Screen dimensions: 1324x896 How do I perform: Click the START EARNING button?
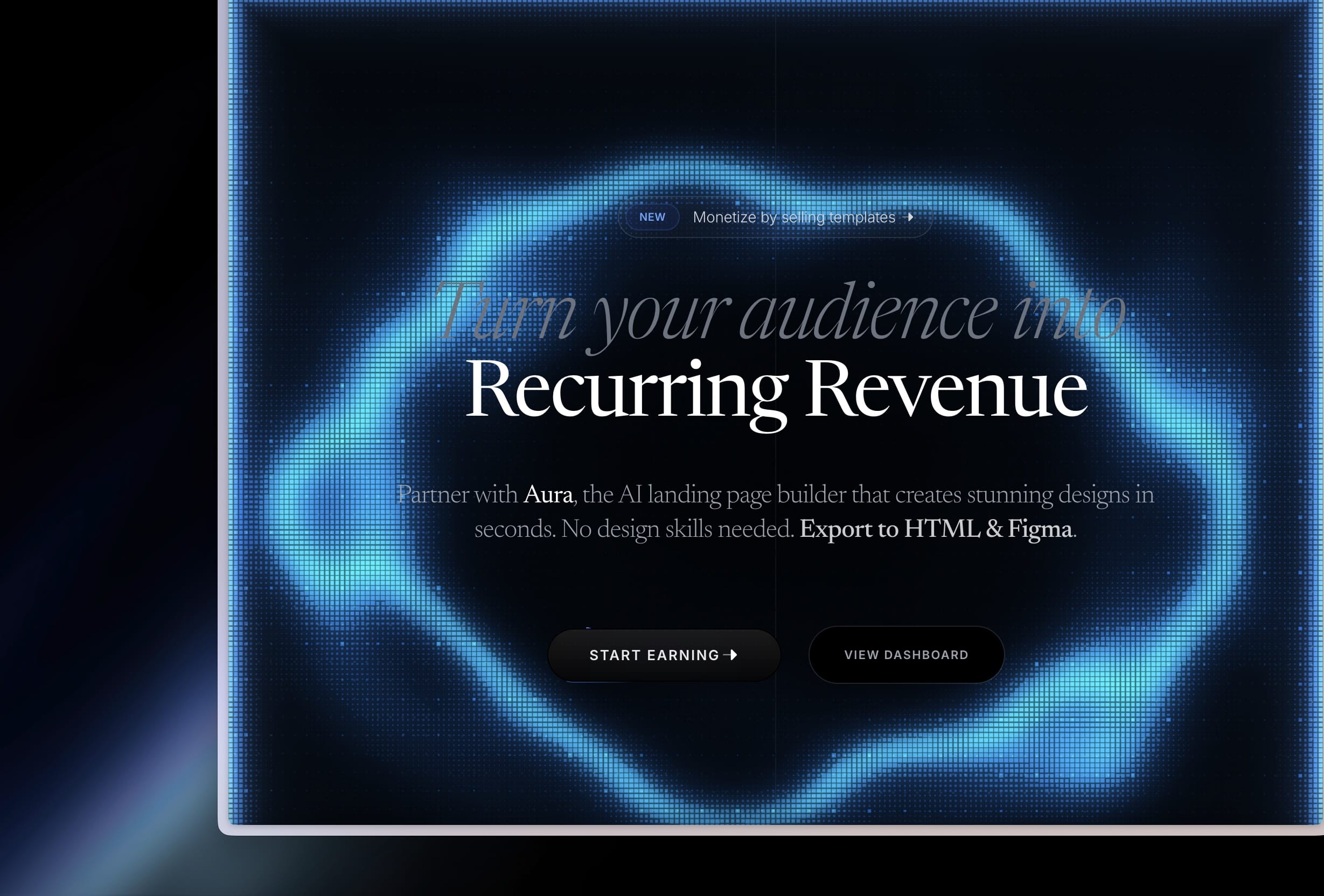664,655
